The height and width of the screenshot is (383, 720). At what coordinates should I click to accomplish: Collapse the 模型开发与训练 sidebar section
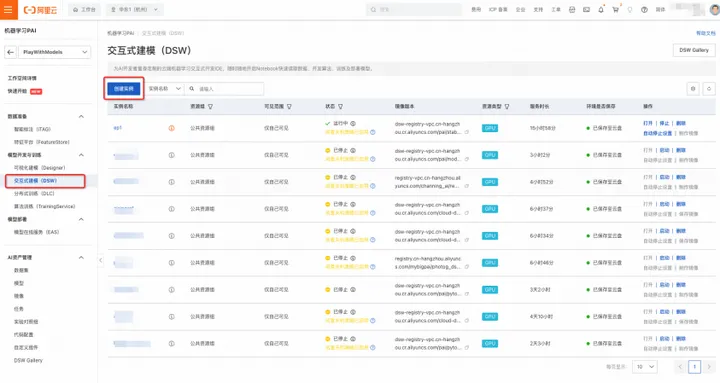click(x=81, y=155)
